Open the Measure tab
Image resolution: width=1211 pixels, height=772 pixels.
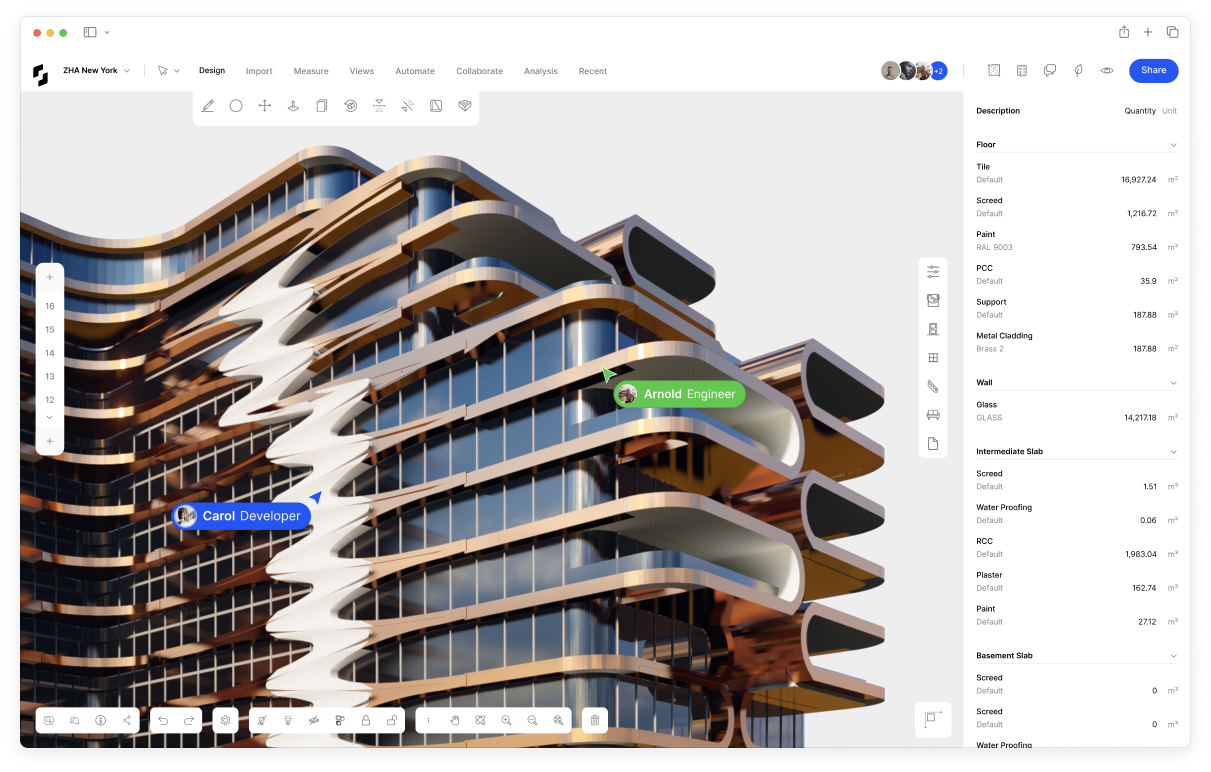[x=311, y=71]
